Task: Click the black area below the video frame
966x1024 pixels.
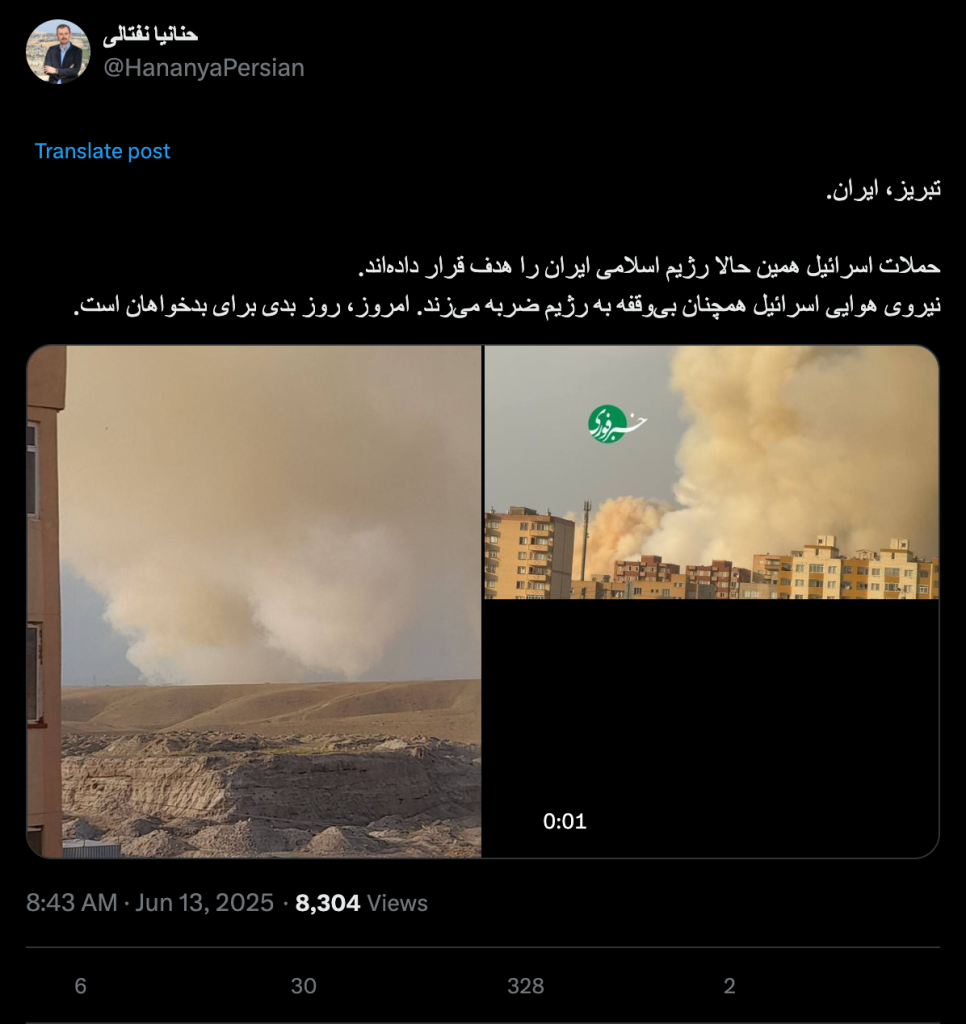Action: pyautogui.click(x=711, y=728)
